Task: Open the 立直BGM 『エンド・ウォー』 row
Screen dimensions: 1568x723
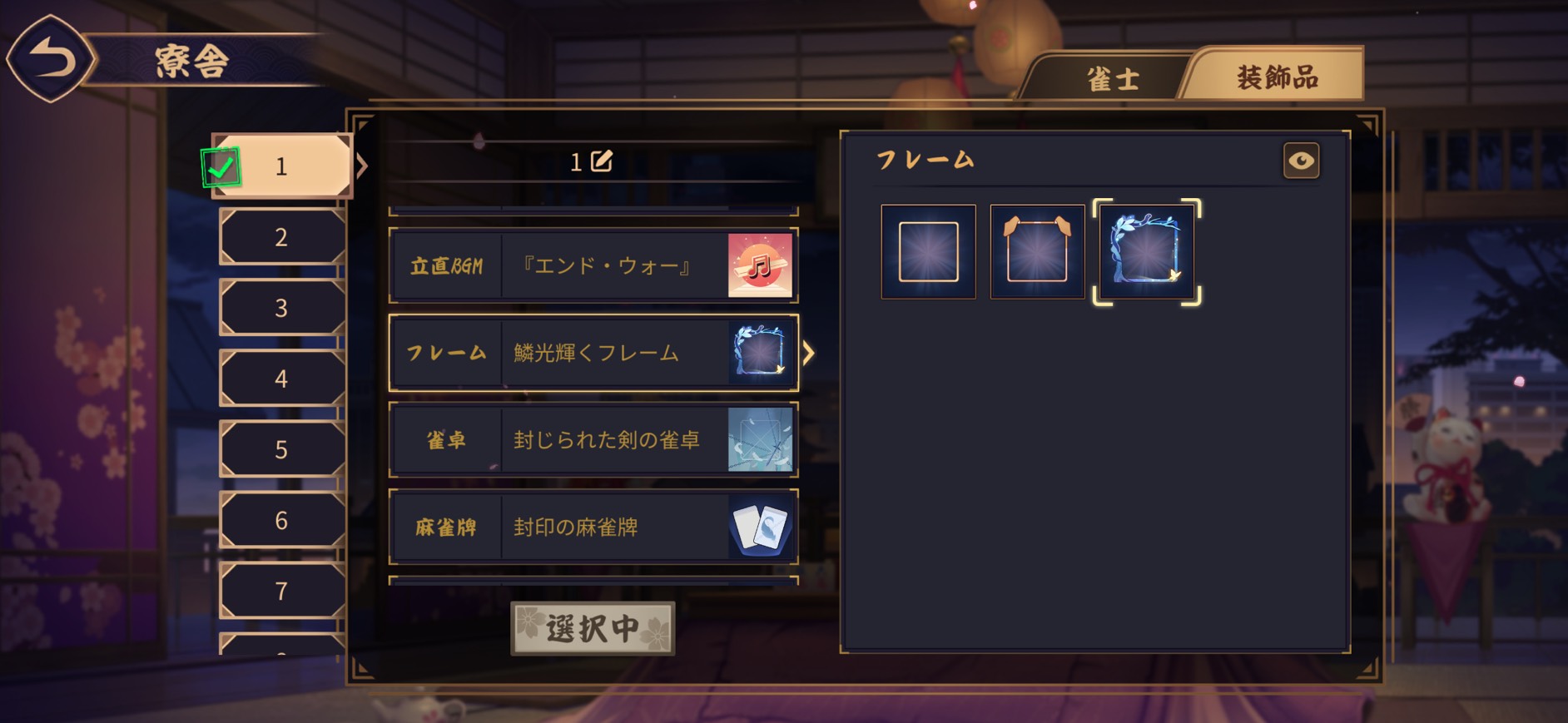Action: tap(593, 265)
